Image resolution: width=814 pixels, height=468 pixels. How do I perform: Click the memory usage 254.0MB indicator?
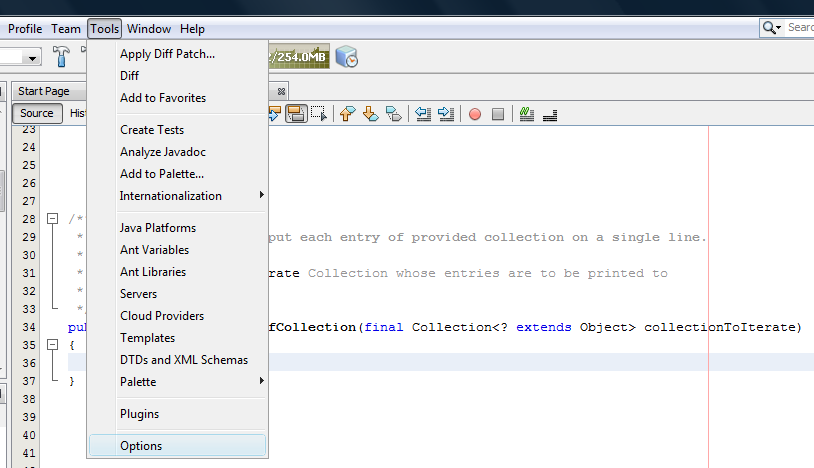click(x=299, y=57)
